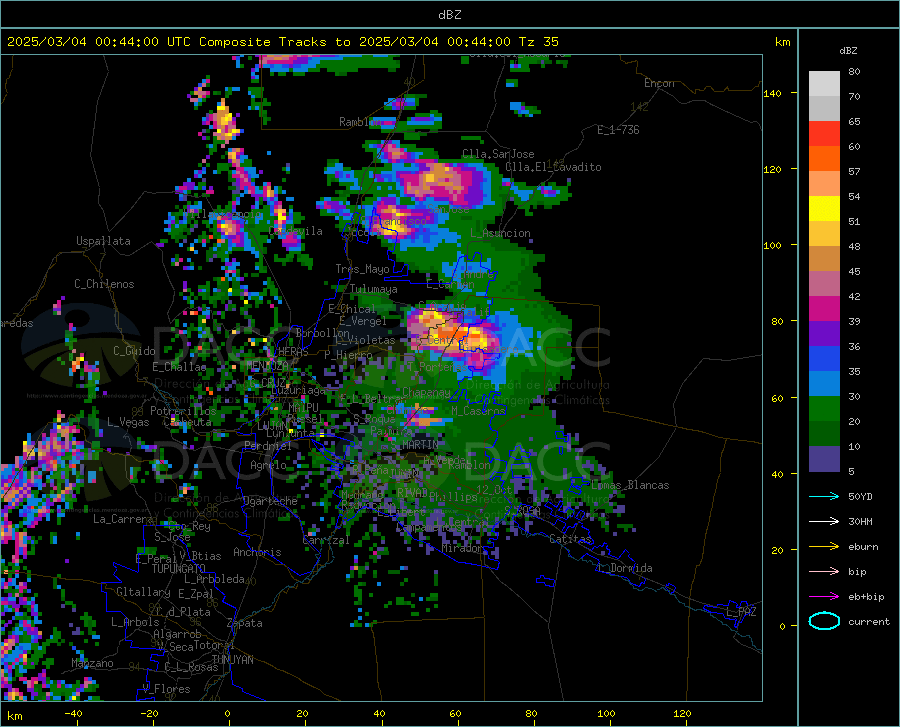Image resolution: width=900 pixels, height=727 pixels.
Task: Click the light gray 80 dBZ color swatch
Action: [824, 83]
